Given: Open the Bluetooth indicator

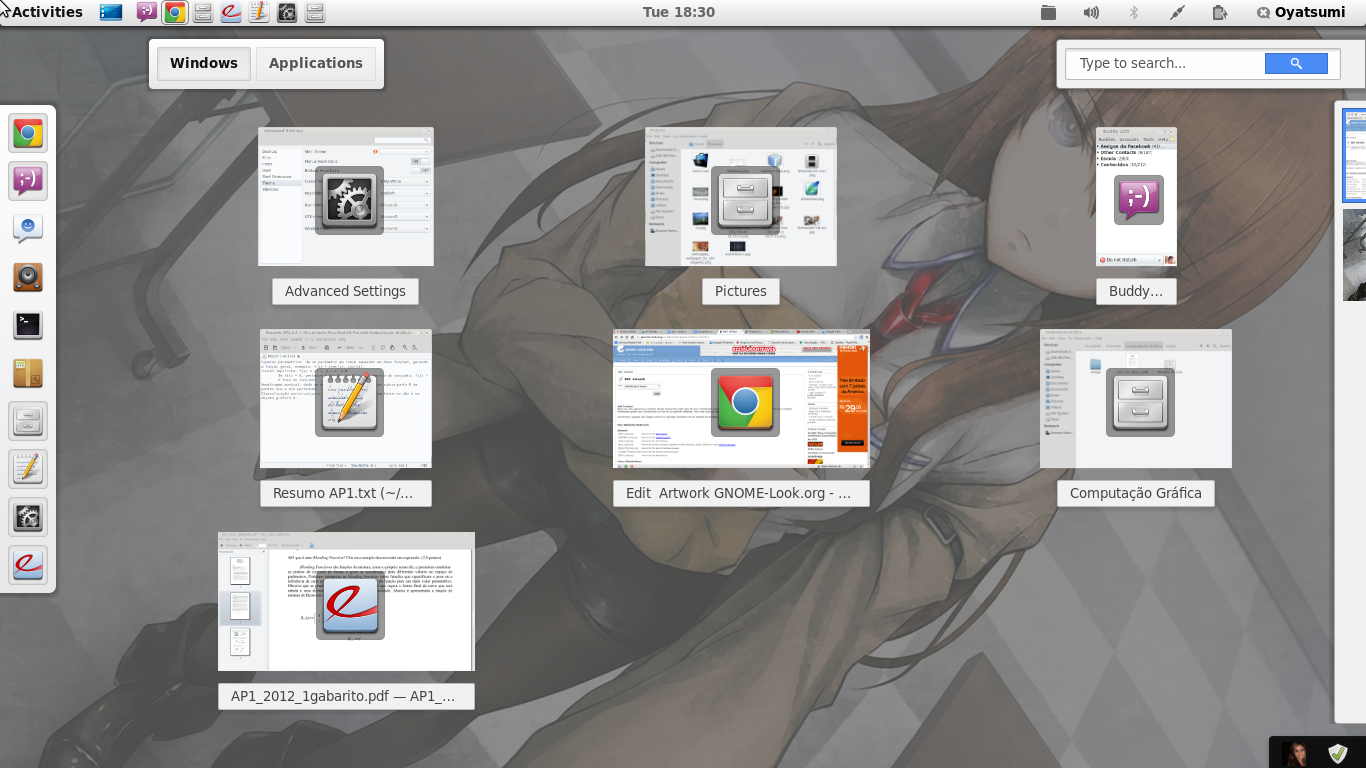Looking at the screenshot, I should pyautogui.click(x=1134, y=12).
